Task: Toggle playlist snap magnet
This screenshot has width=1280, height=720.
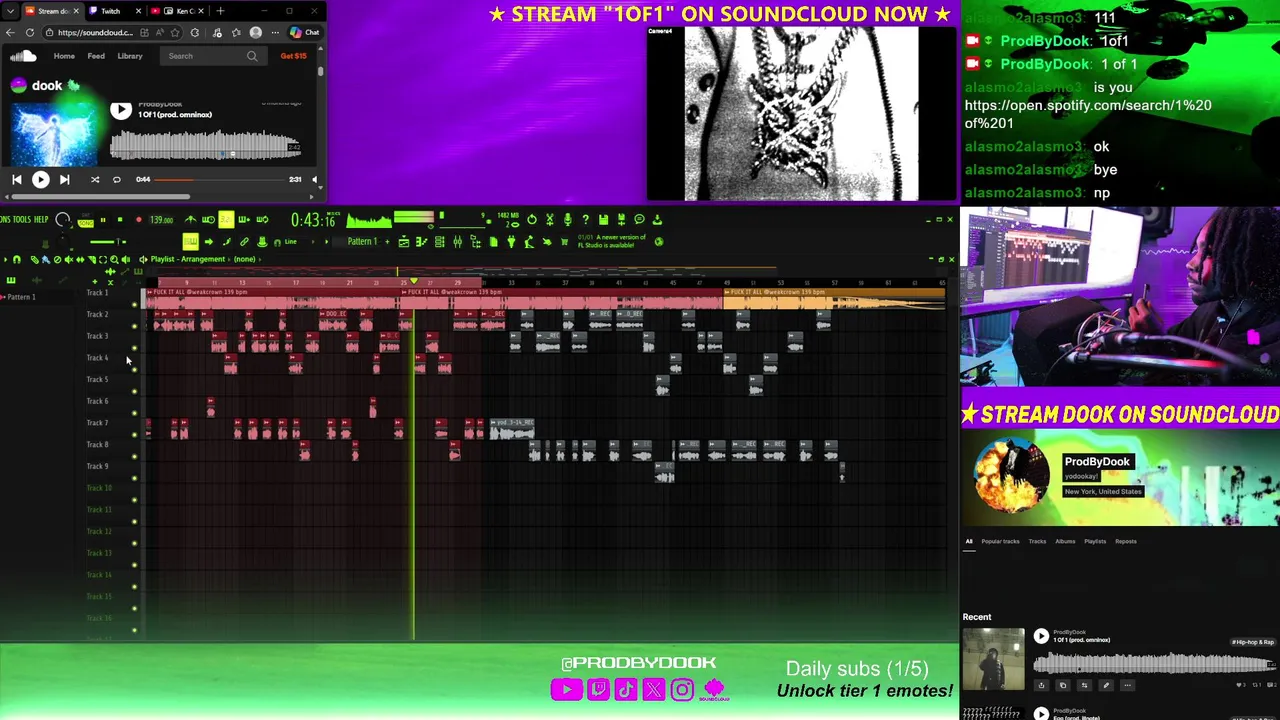Action: click(17, 259)
